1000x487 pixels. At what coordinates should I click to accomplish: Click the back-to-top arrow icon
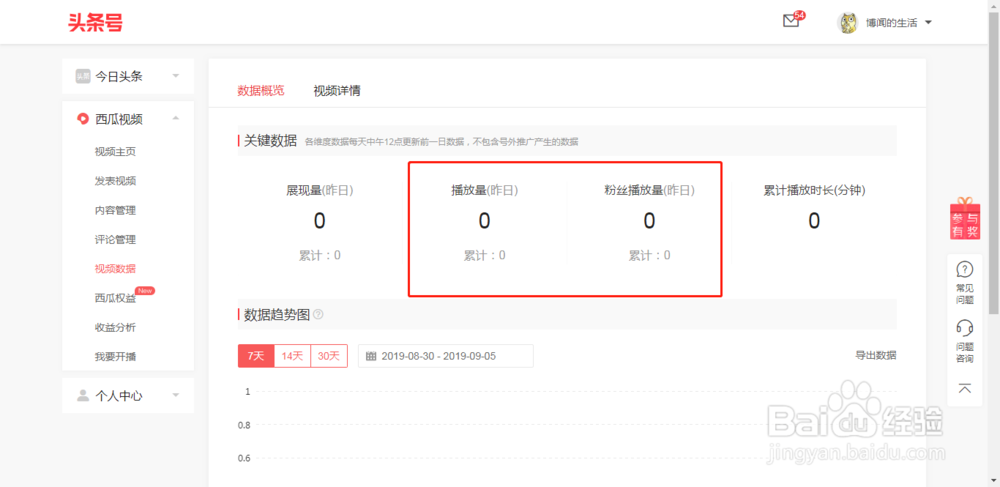965,388
